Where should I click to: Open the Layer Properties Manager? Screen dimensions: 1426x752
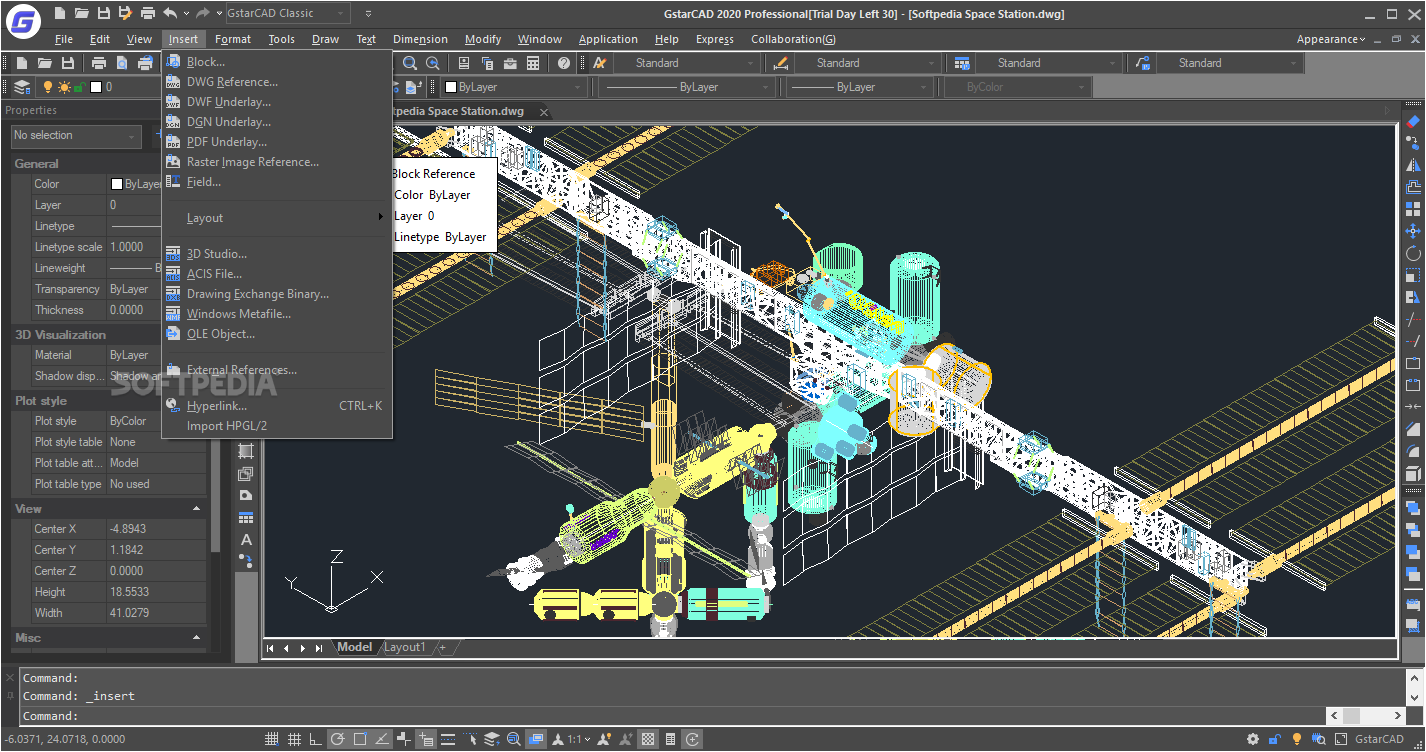click(22, 87)
